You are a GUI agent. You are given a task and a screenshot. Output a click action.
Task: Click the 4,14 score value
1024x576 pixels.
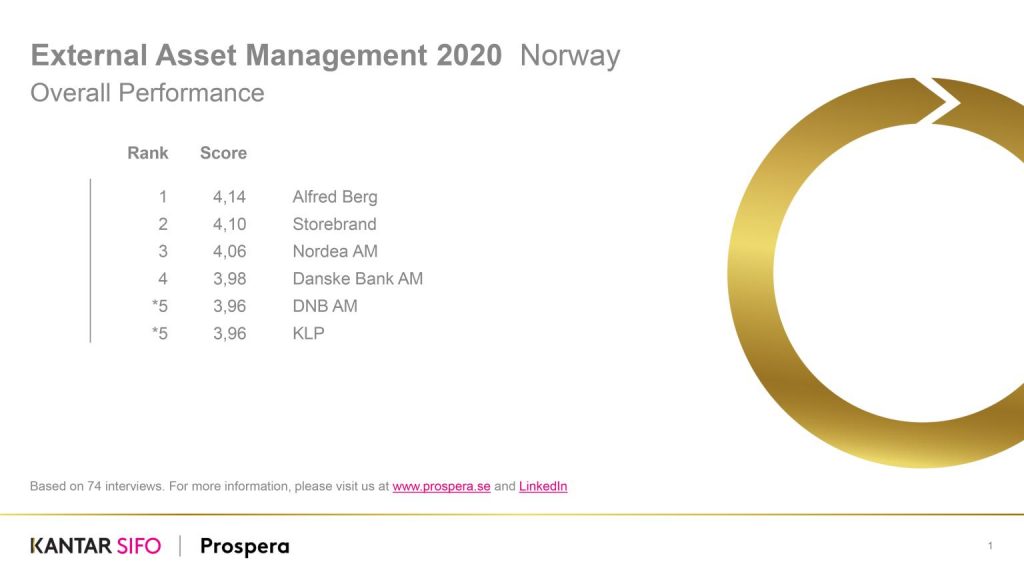229,197
